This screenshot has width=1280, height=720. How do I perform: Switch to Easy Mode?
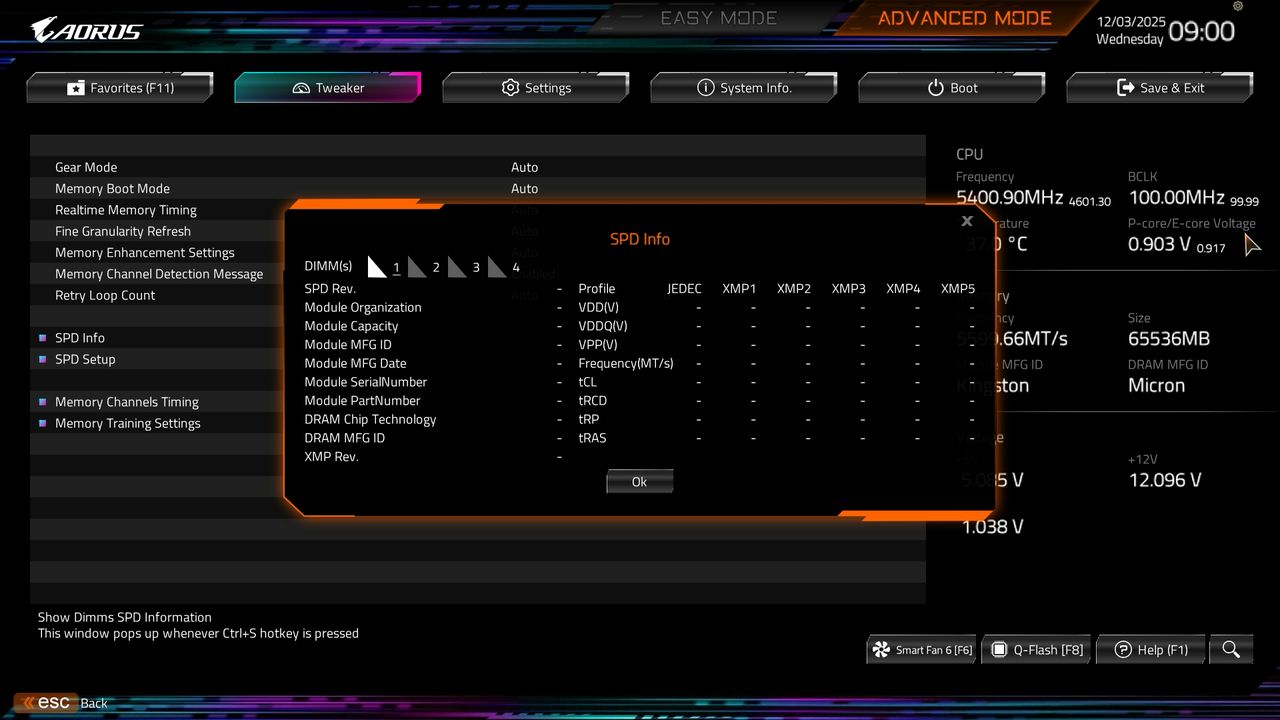718,17
